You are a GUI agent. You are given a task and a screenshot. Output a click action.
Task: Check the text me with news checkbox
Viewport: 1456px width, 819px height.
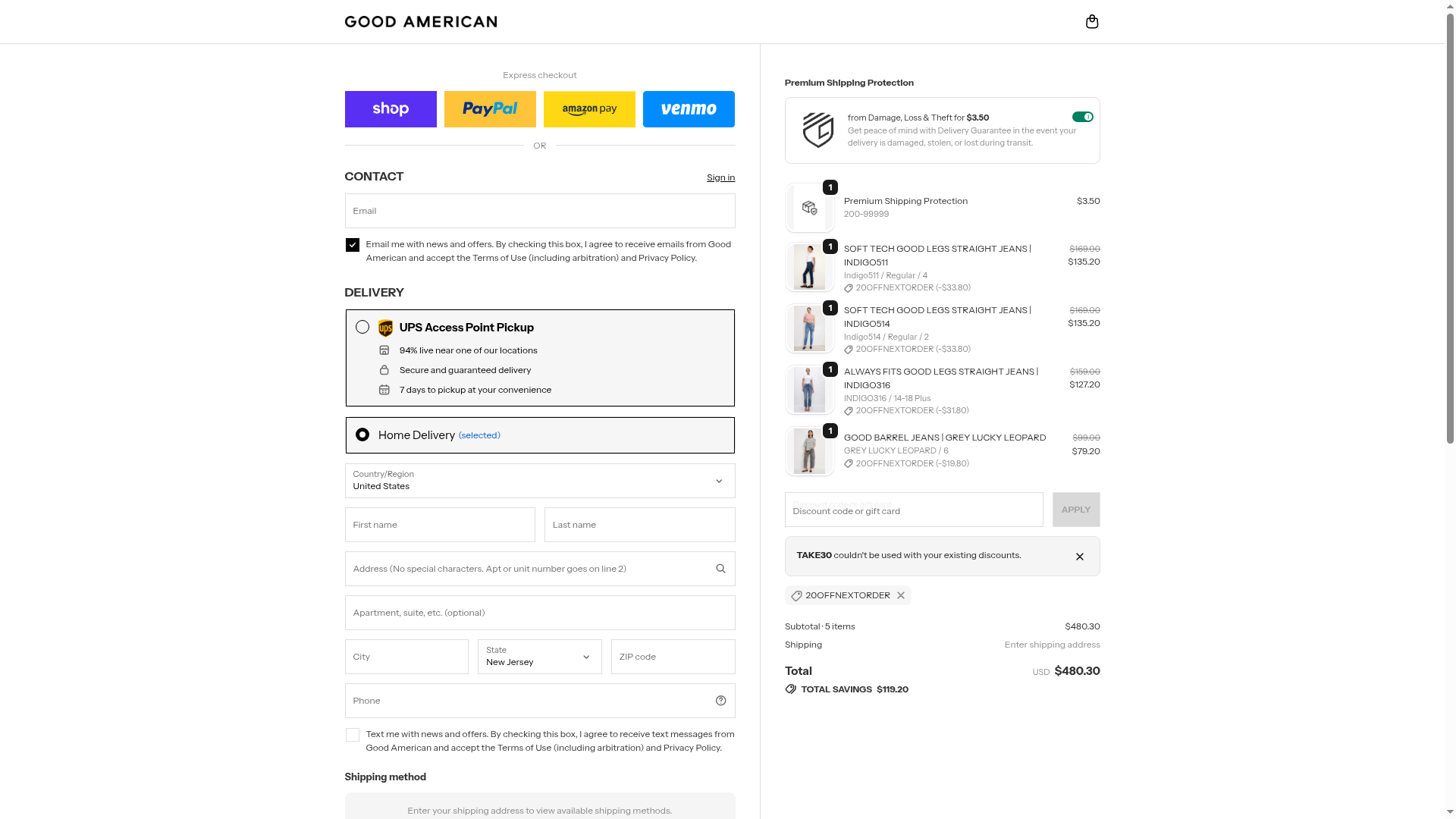click(x=353, y=735)
